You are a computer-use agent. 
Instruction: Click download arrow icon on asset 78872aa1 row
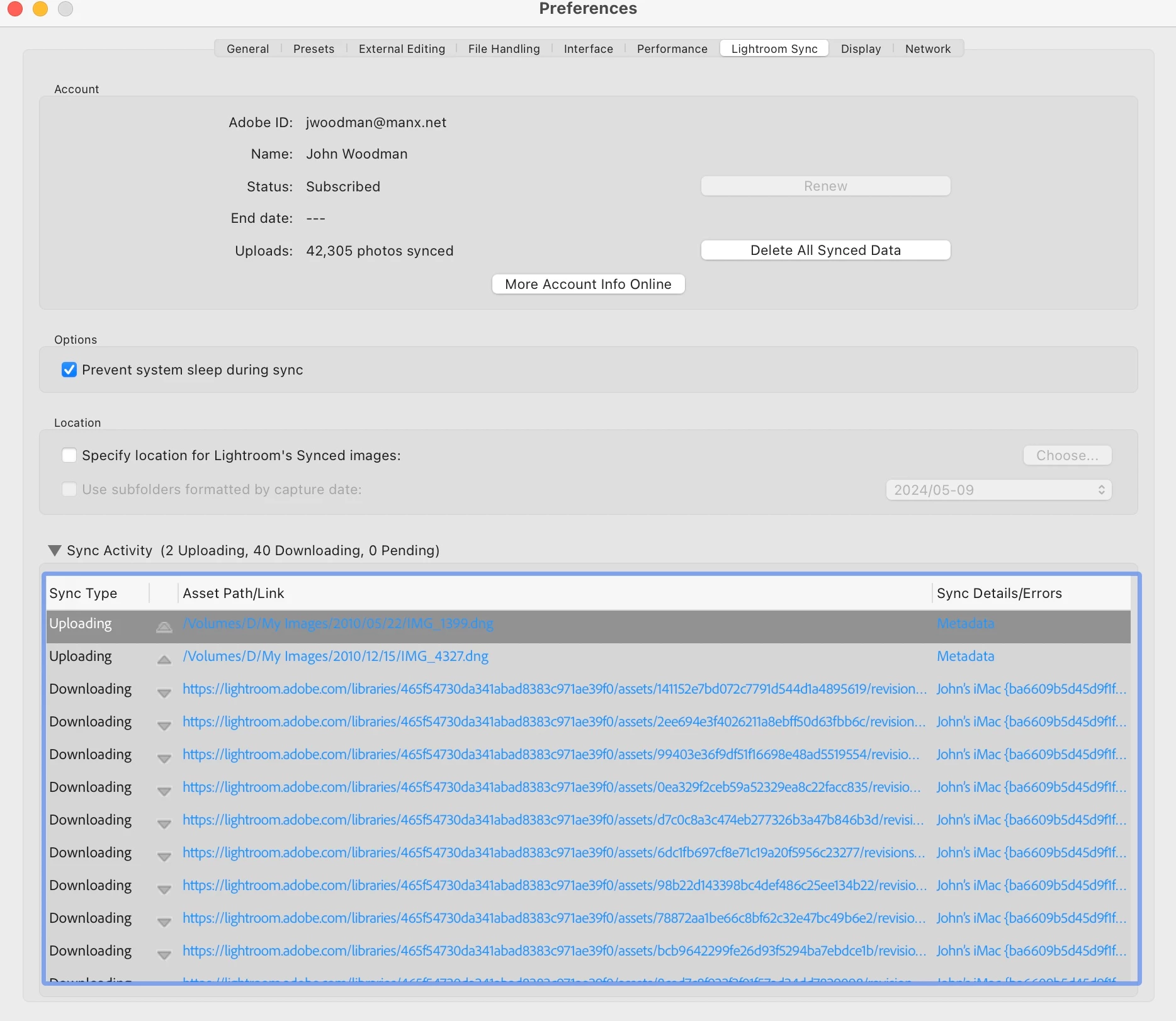pos(164,922)
